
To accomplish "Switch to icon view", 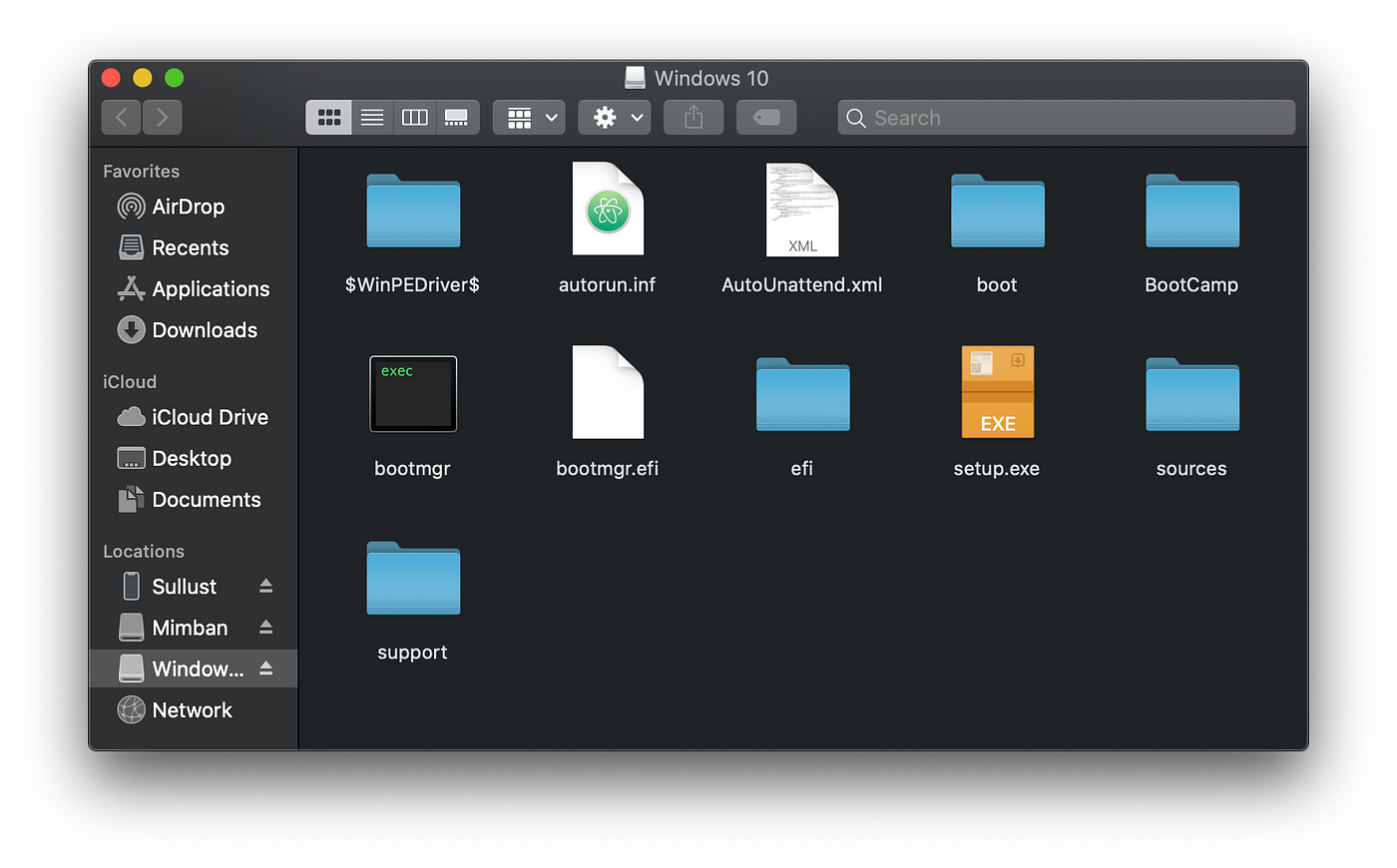I will [329, 118].
